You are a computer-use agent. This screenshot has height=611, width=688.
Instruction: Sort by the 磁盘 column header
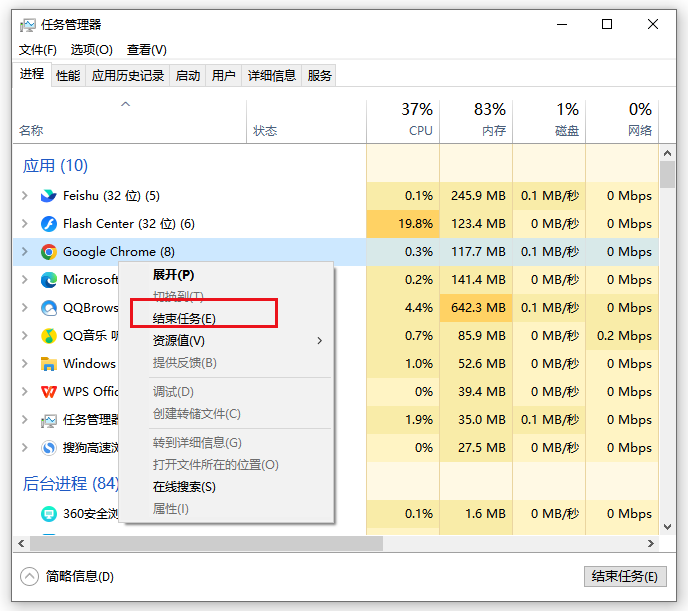(x=549, y=121)
